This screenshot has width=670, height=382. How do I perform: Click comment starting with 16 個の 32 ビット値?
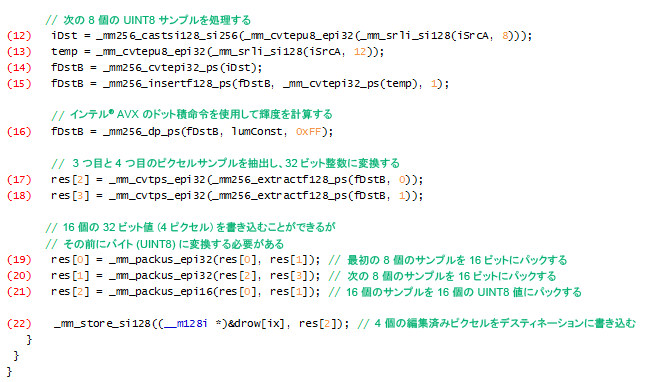pos(191,227)
